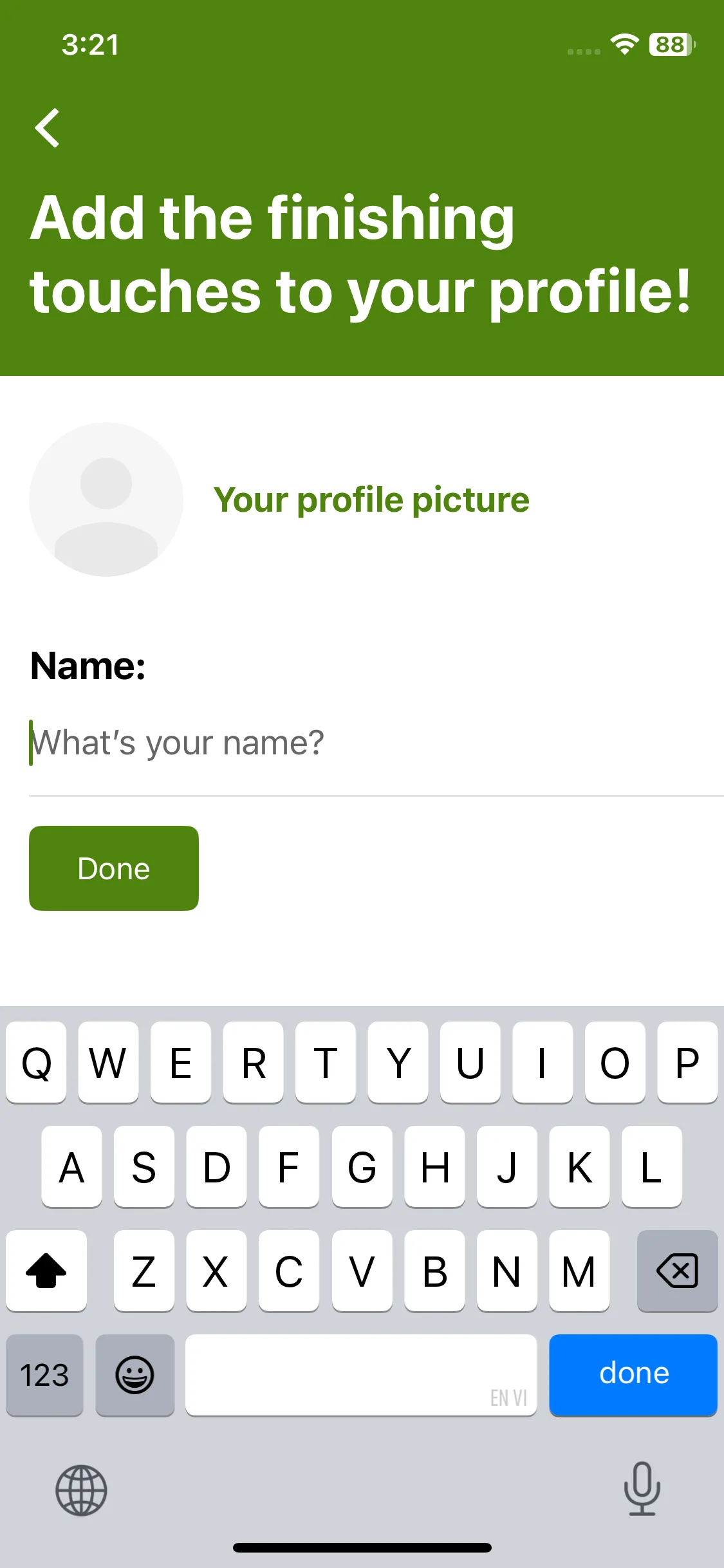Open the emoji keyboard
Screen dimensions: 724x1568
[x=135, y=1374]
